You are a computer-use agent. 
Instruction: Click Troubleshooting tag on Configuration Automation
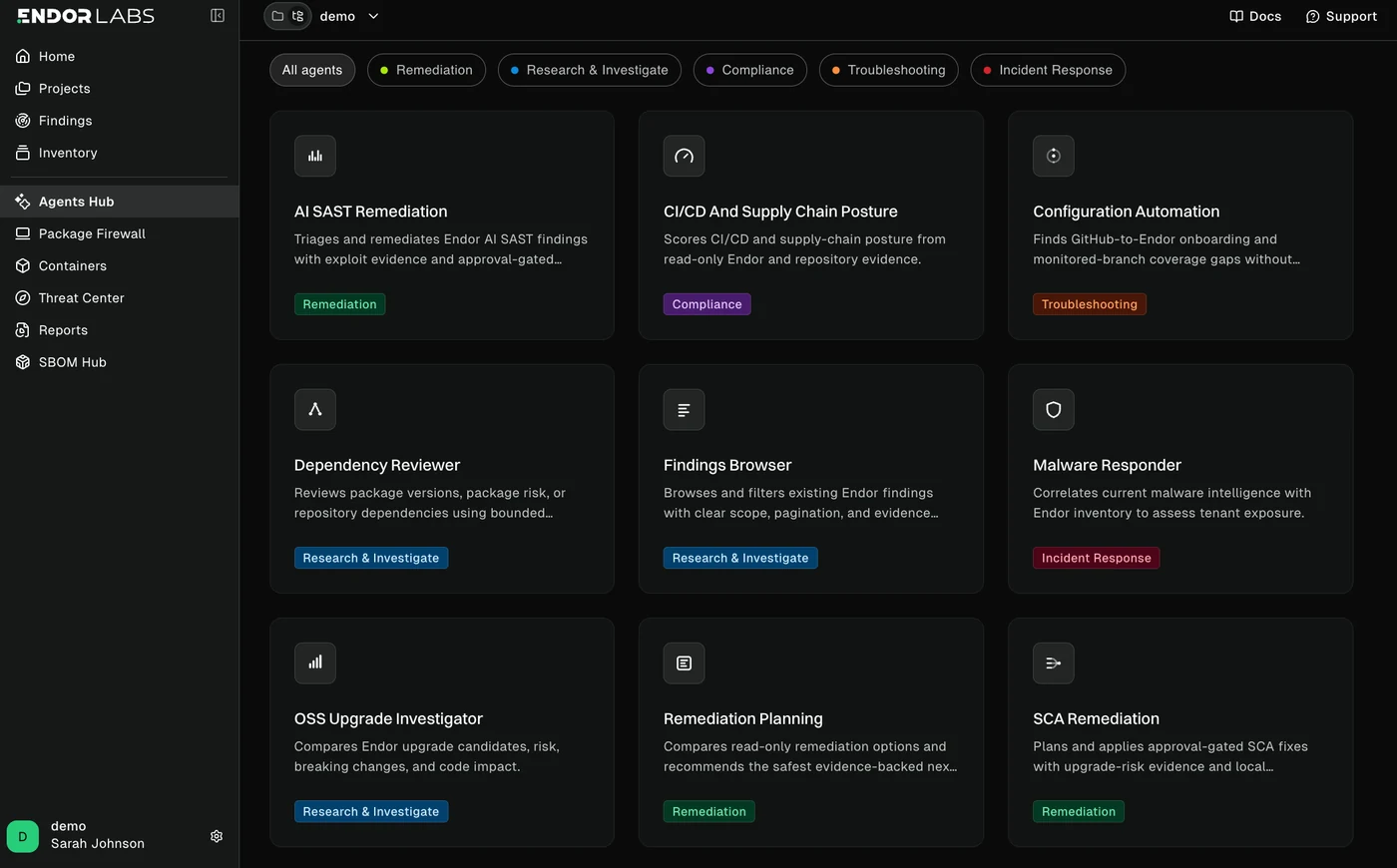1089,304
